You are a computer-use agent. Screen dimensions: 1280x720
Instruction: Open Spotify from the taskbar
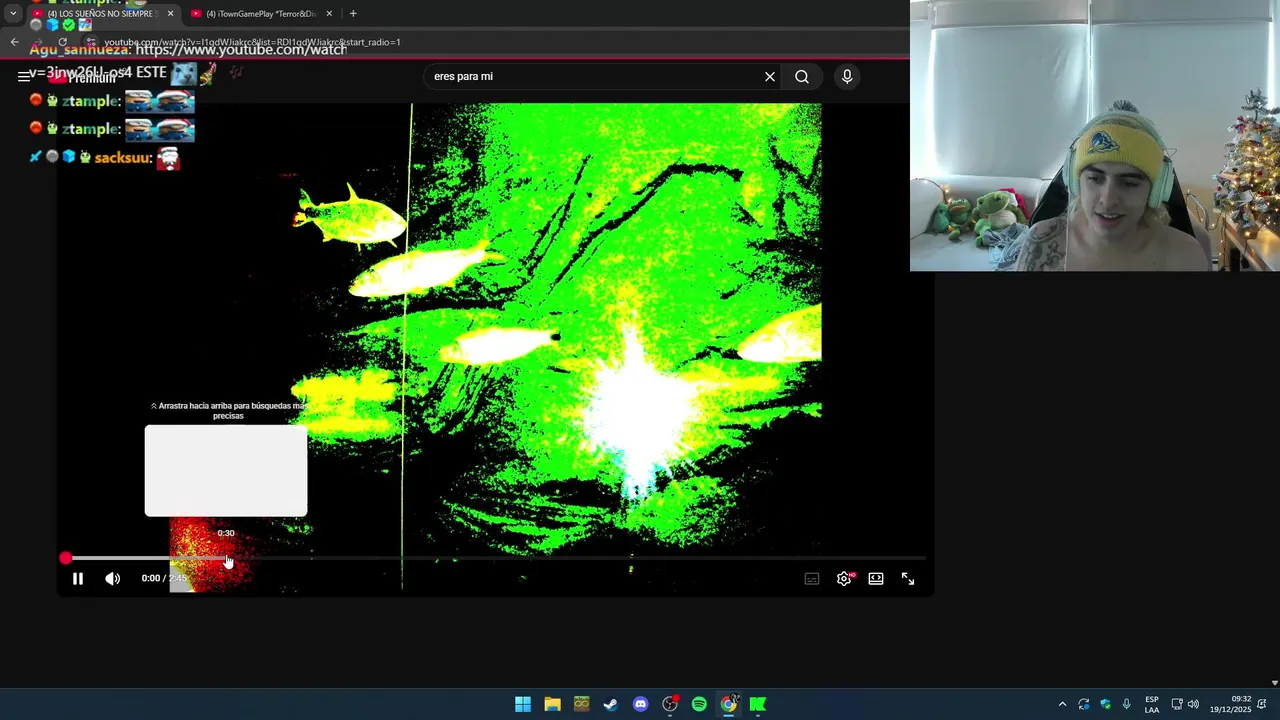699,704
